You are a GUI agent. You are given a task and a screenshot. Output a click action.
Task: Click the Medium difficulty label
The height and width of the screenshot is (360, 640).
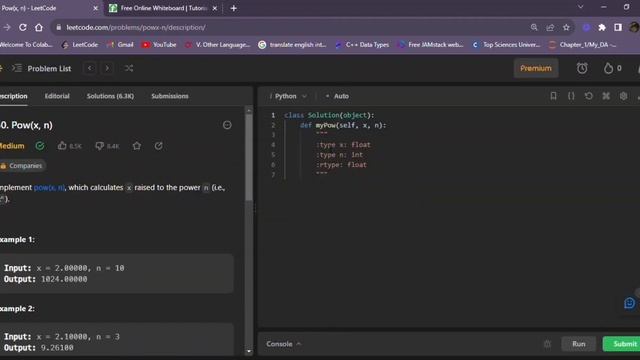point(12,146)
